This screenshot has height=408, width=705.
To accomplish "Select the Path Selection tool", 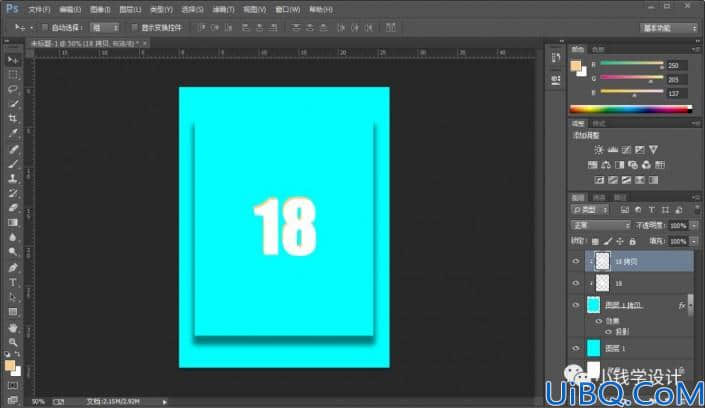I will [x=13, y=297].
